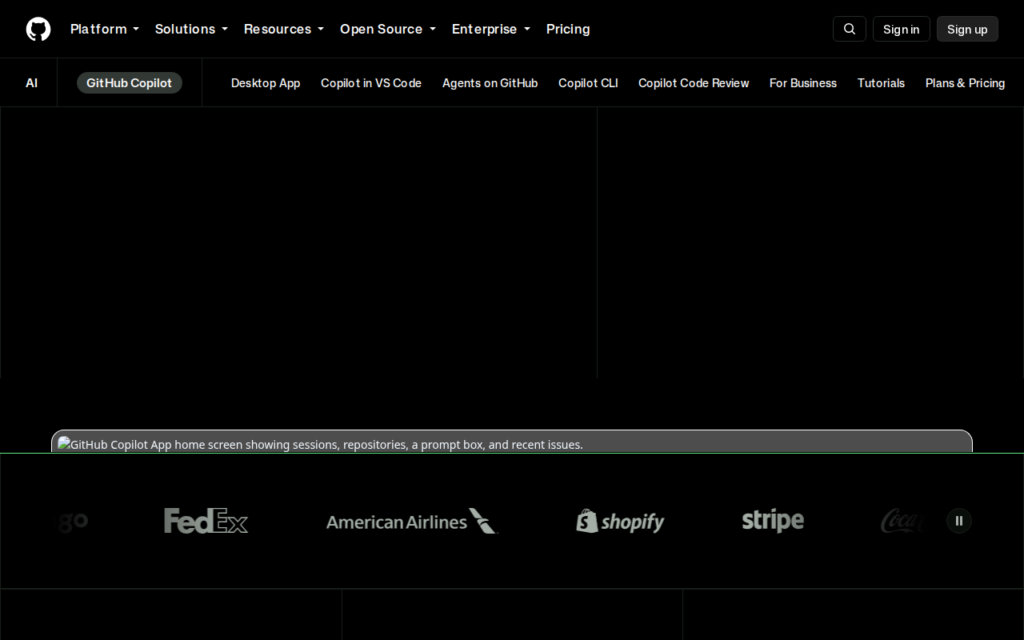Open Plans & Pricing link
Screen dimensions: 1024x640
click(965, 83)
